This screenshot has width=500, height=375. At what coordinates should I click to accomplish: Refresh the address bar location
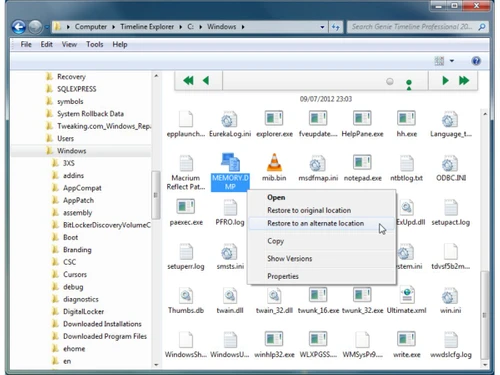coord(336,27)
